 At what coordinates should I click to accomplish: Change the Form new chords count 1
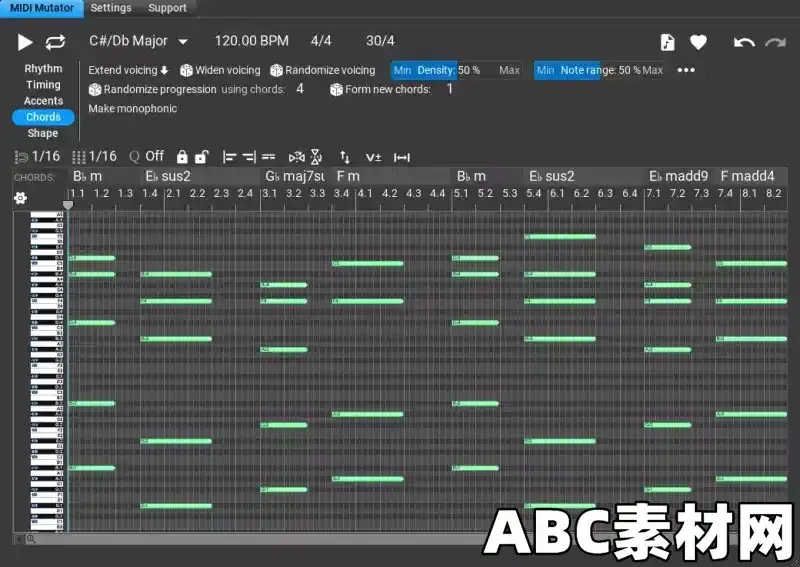pos(449,89)
